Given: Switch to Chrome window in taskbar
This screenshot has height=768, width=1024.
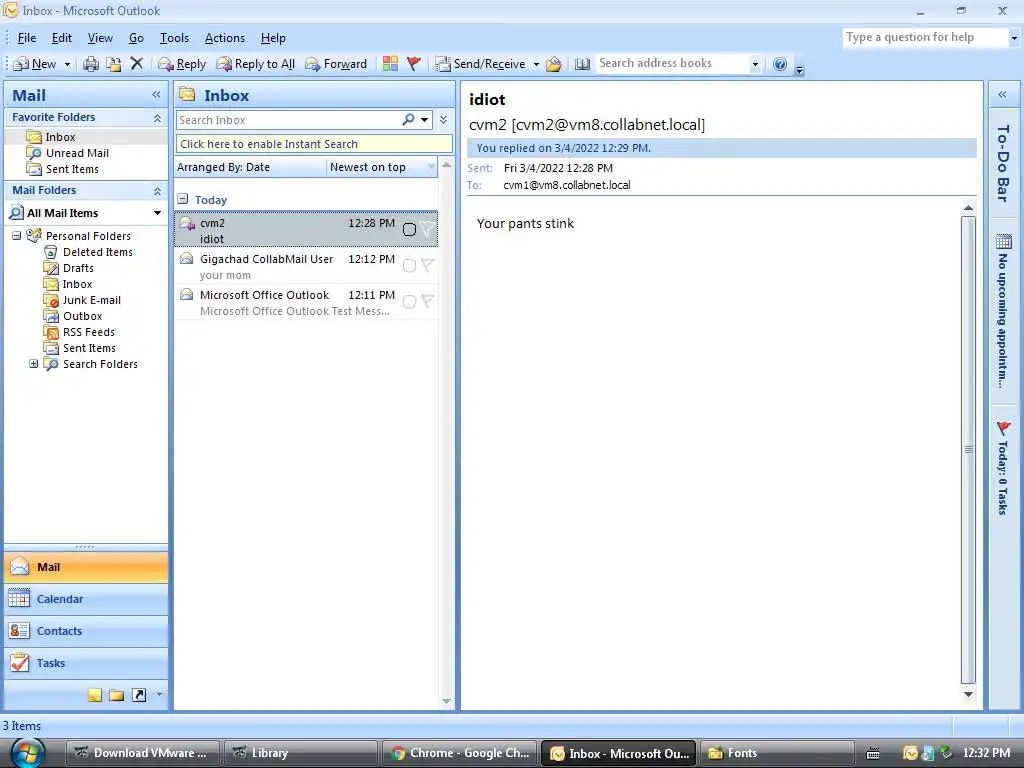Looking at the screenshot, I should tap(460, 753).
